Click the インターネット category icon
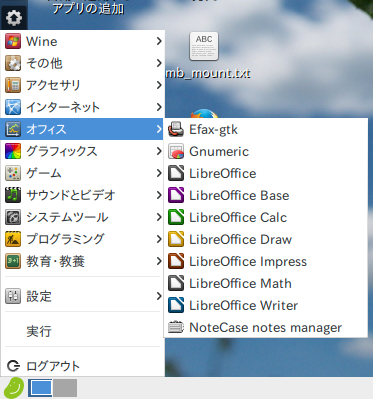The image size is (373, 399). click(13, 107)
